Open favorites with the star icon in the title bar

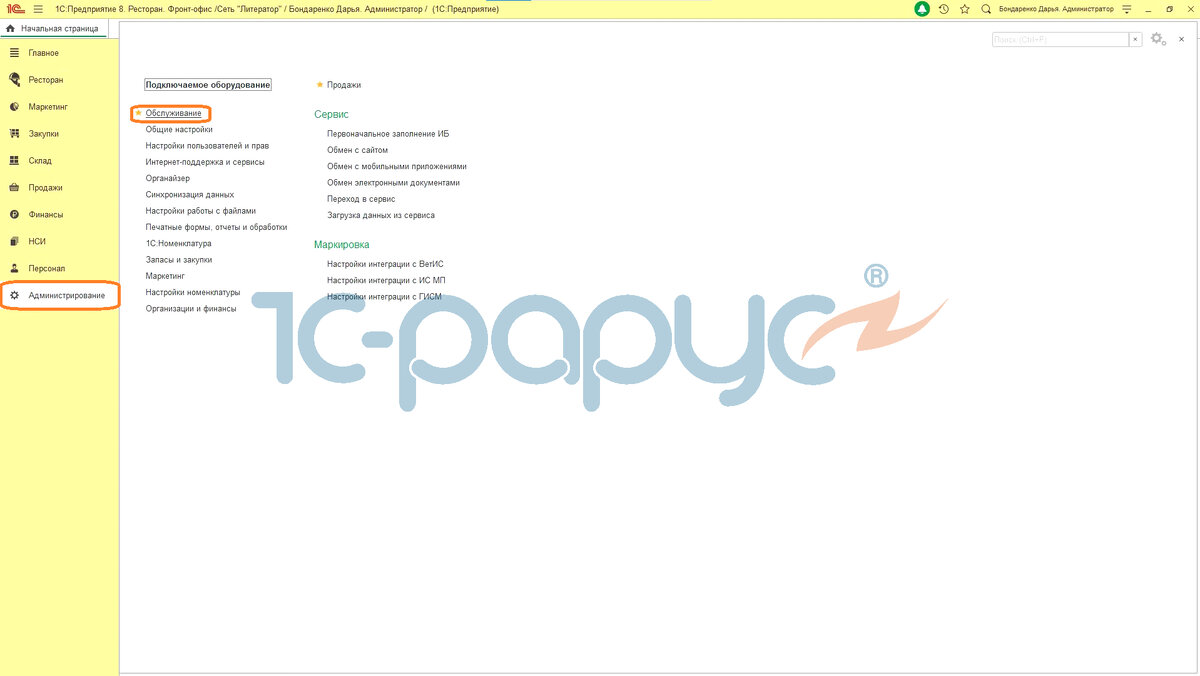tap(965, 9)
